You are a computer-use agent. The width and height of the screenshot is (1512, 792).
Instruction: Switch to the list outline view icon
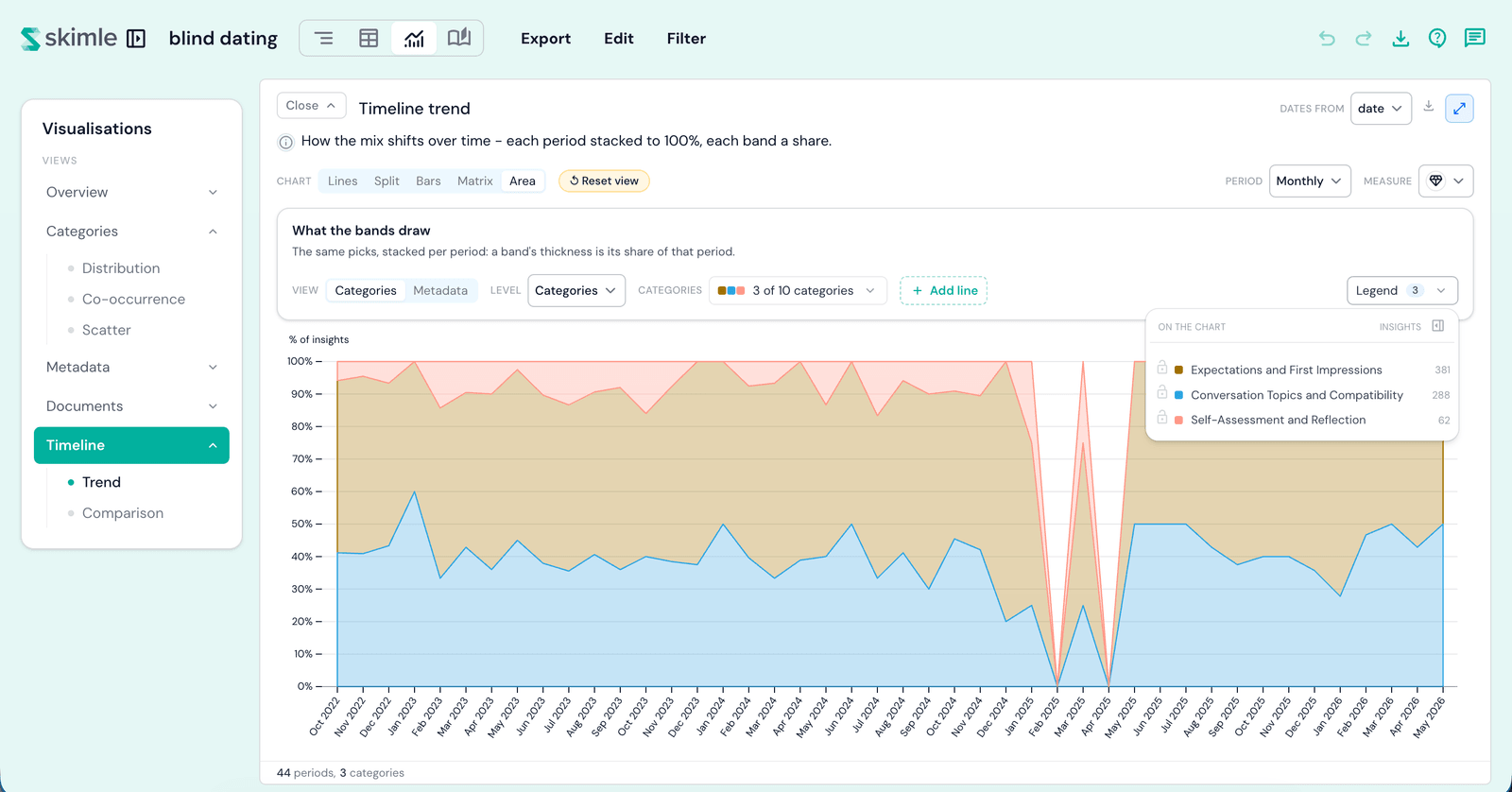pyautogui.click(x=323, y=39)
